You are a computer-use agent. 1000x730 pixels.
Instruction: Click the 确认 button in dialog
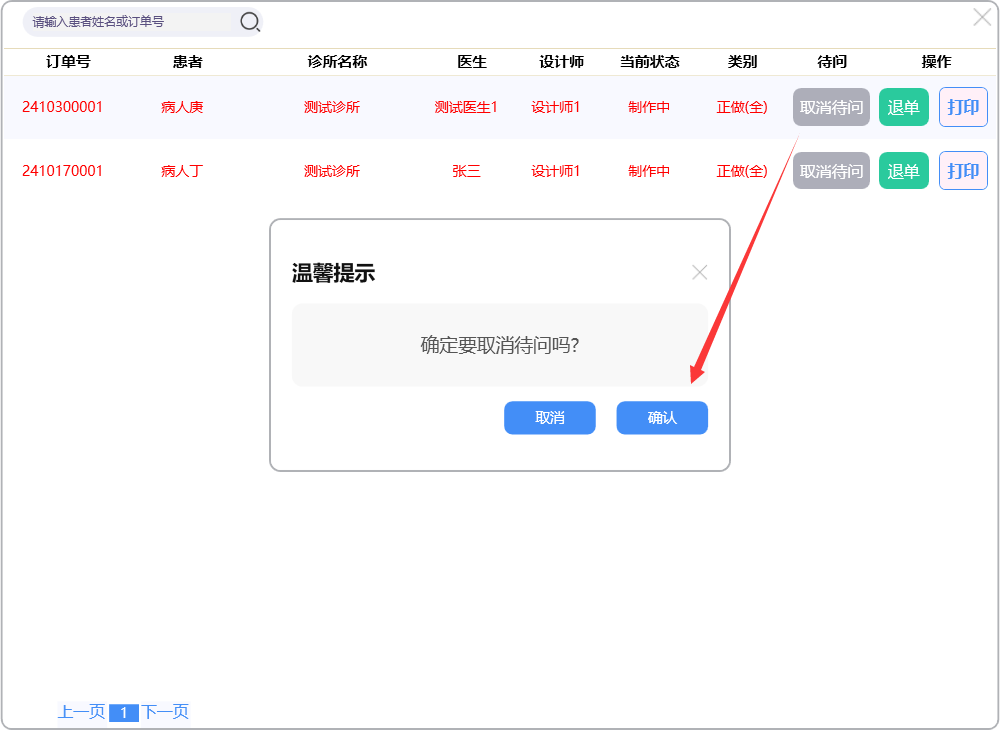click(x=662, y=418)
